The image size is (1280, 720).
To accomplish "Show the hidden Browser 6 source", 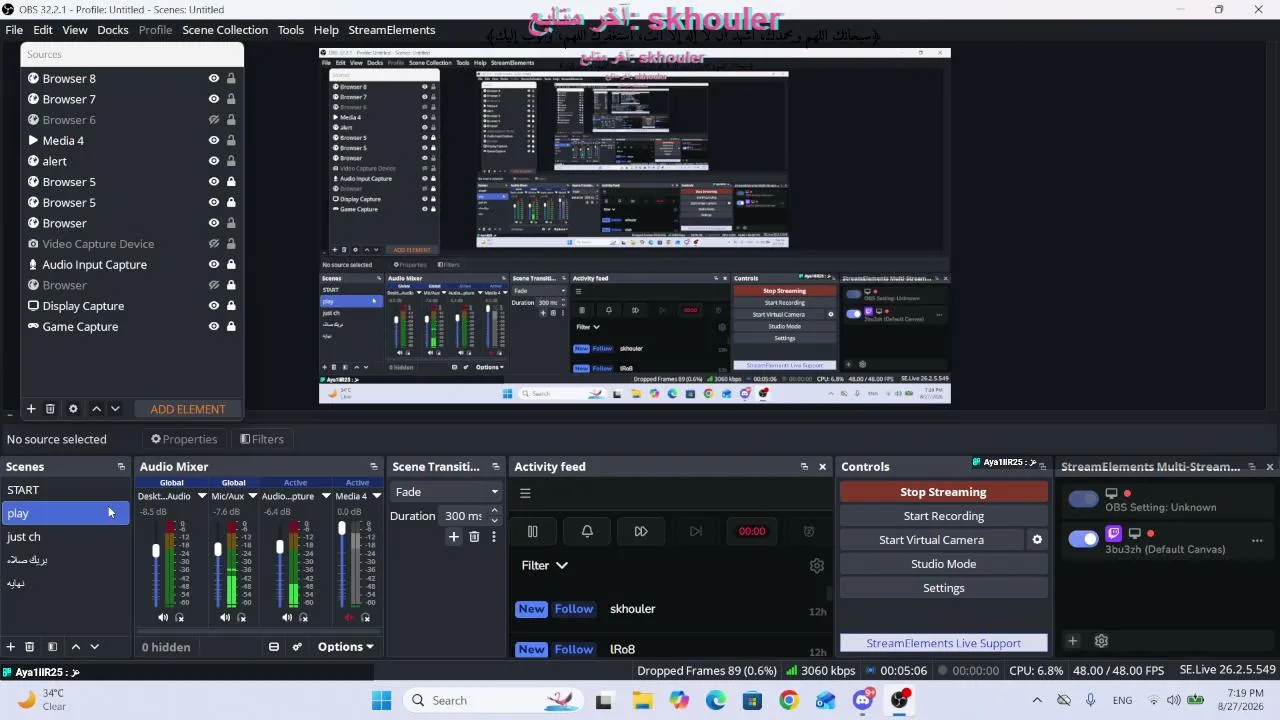I will tap(213, 120).
